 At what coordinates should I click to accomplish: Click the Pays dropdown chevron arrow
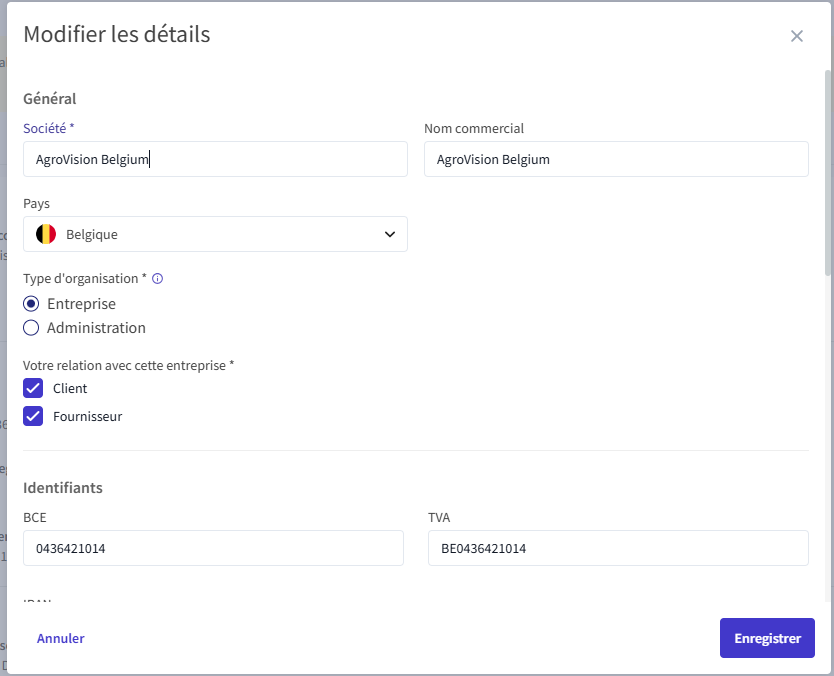pos(390,234)
